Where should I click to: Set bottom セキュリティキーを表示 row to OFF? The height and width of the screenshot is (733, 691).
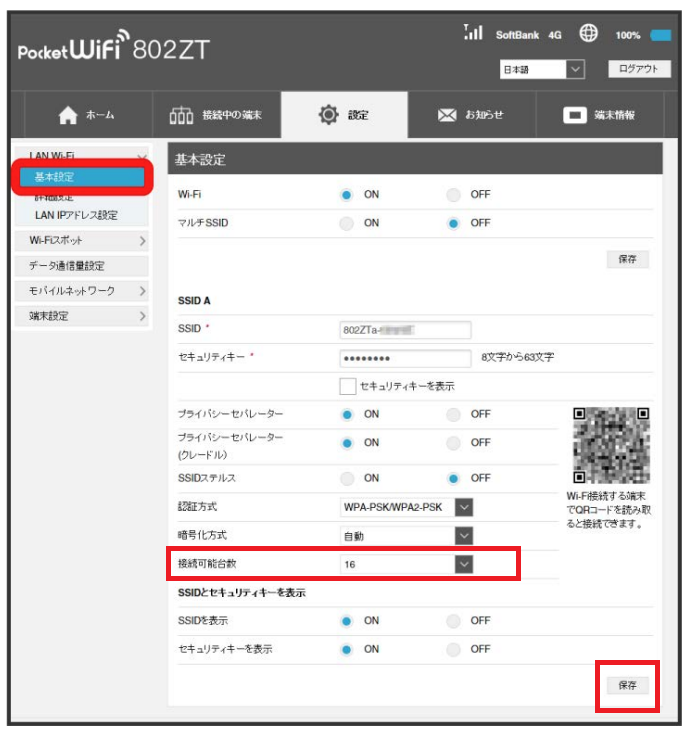(x=453, y=649)
